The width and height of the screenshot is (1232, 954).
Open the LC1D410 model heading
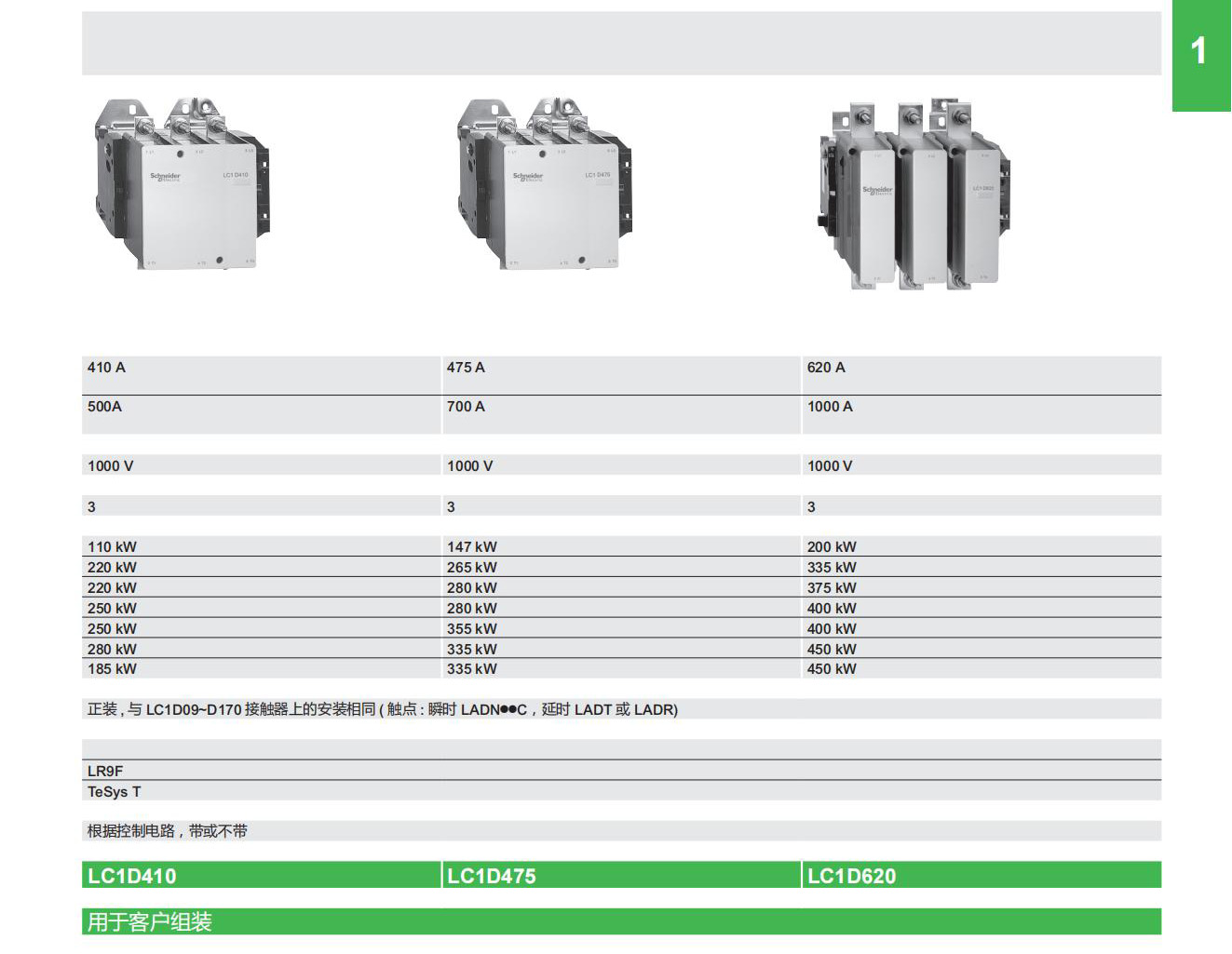pos(132,876)
